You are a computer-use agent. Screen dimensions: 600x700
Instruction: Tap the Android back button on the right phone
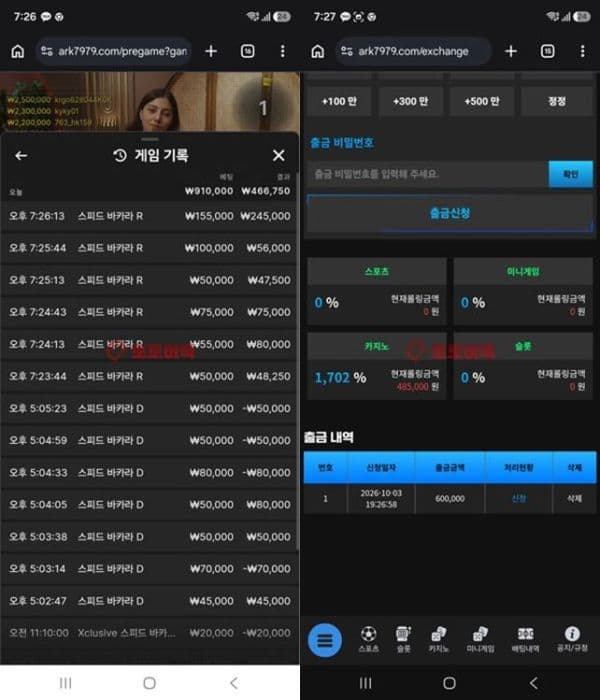[x=533, y=683]
